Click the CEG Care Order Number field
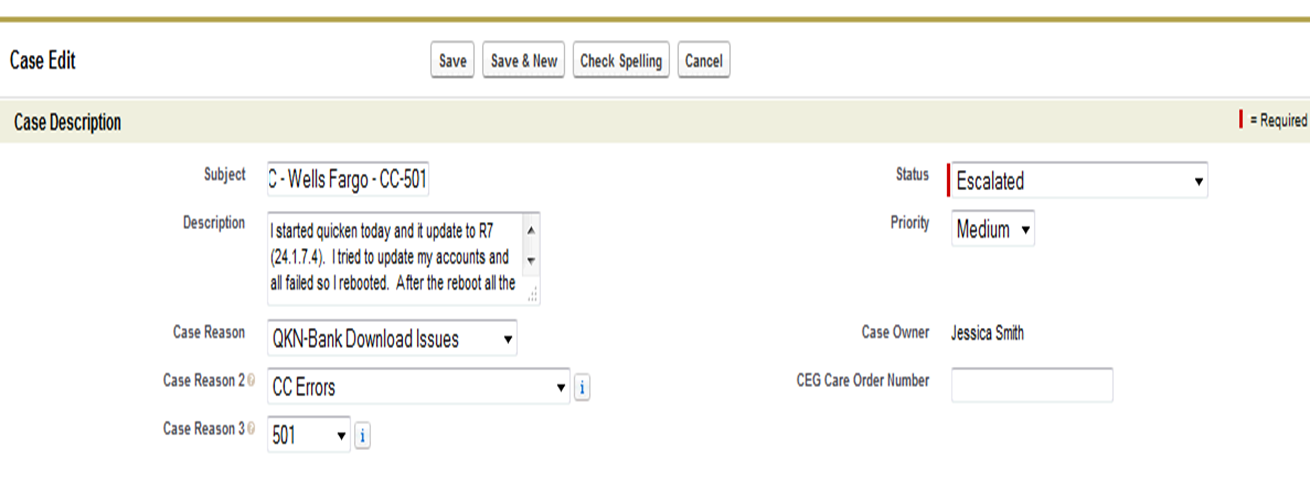The image size is (1310, 479). pos(1031,384)
